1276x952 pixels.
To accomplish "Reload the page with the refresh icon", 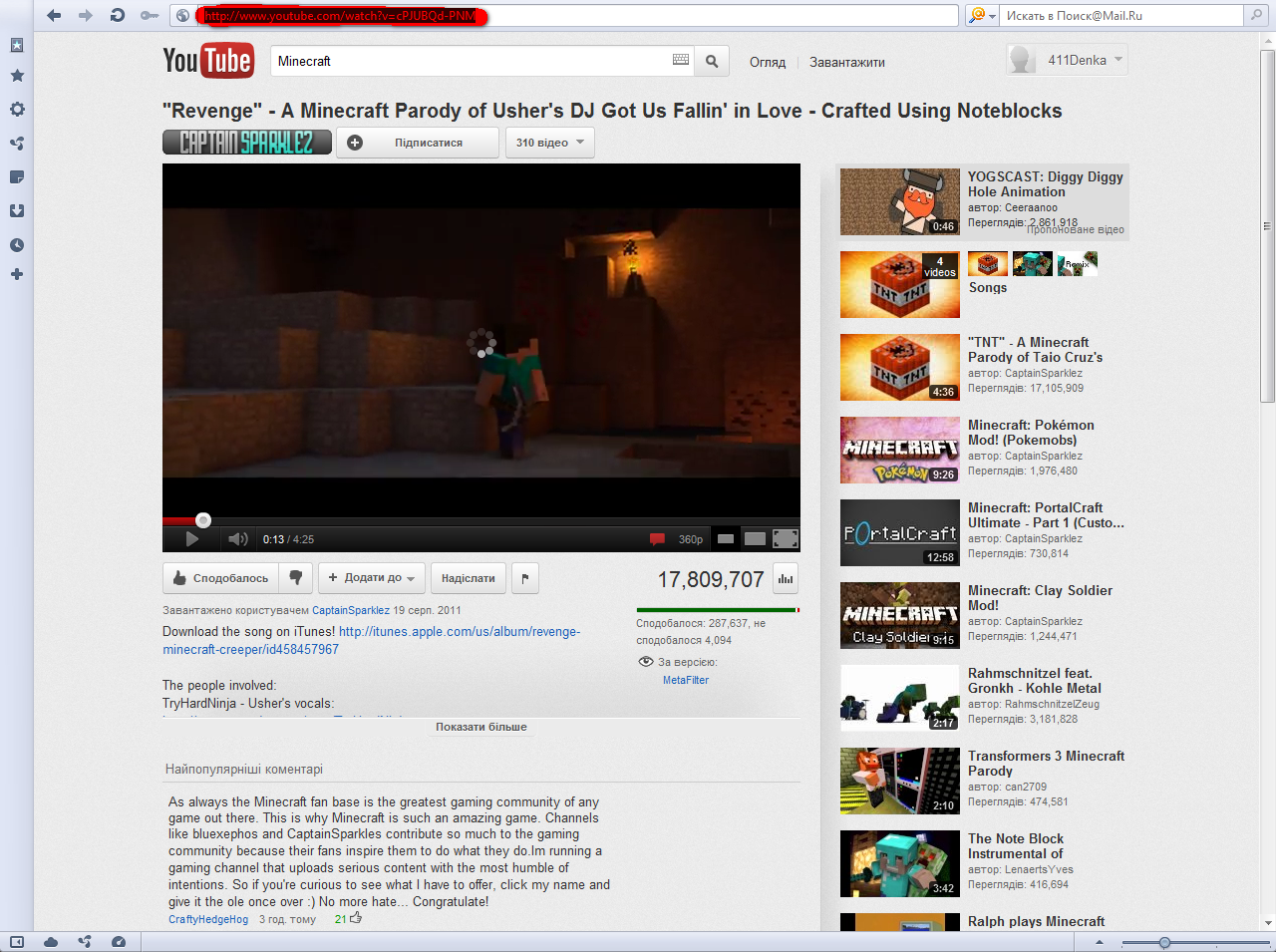I will coord(118,15).
